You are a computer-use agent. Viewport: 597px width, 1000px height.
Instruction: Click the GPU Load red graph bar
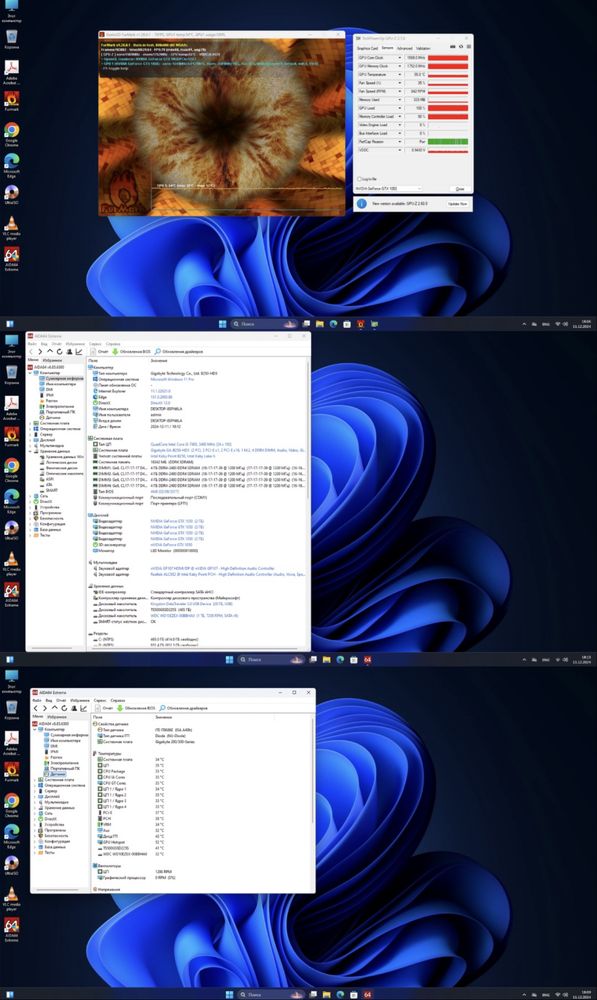(448, 108)
